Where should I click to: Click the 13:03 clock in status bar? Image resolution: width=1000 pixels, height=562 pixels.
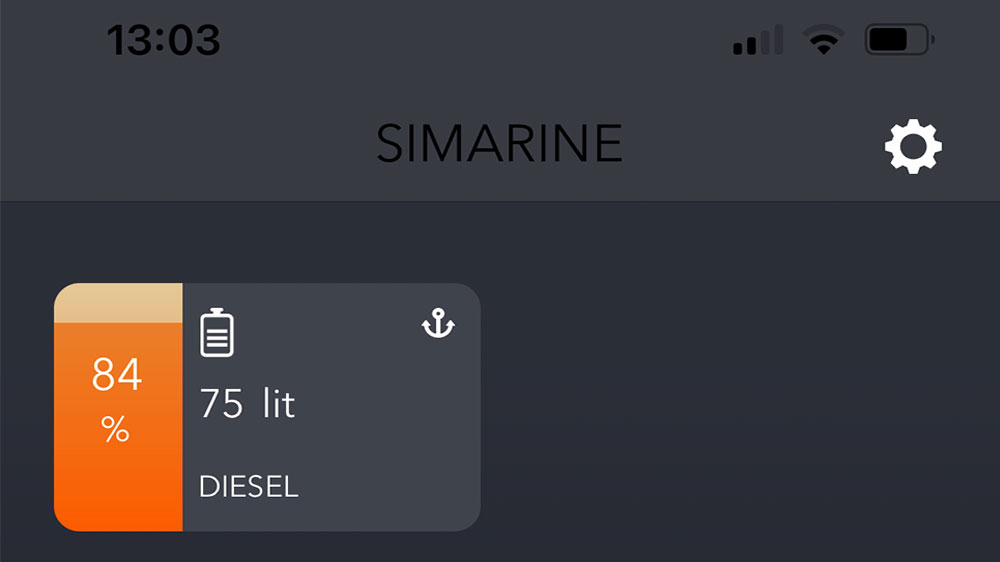[163, 41]
